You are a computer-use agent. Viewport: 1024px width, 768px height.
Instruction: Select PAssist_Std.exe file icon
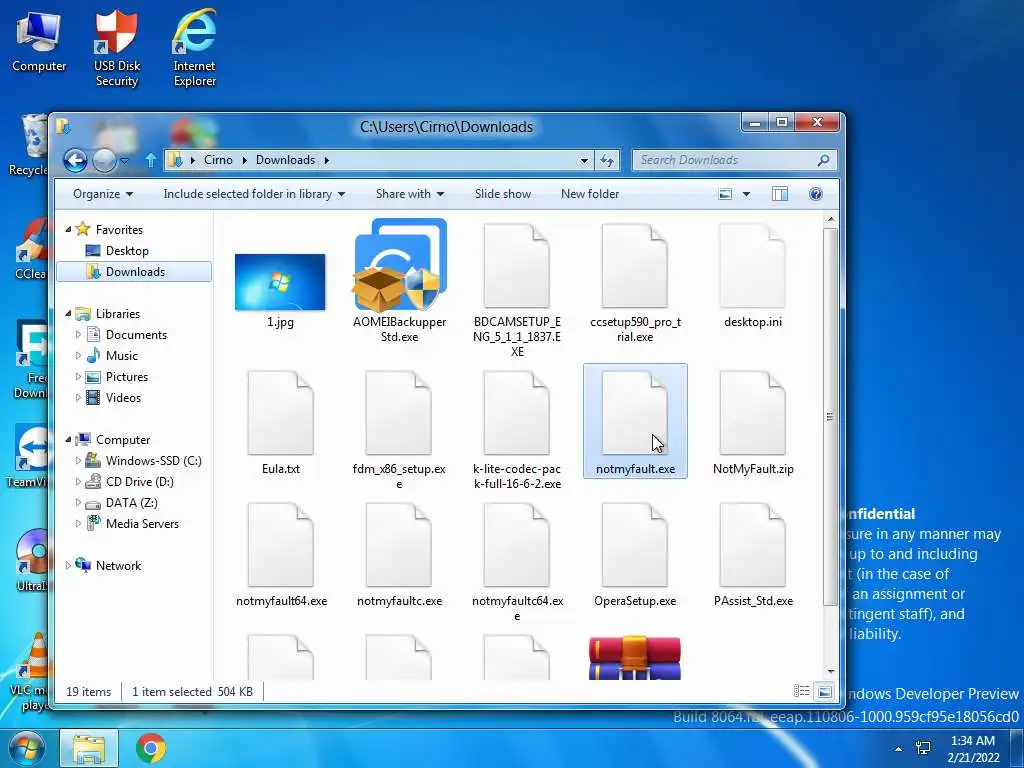click(x=752, y=545)
